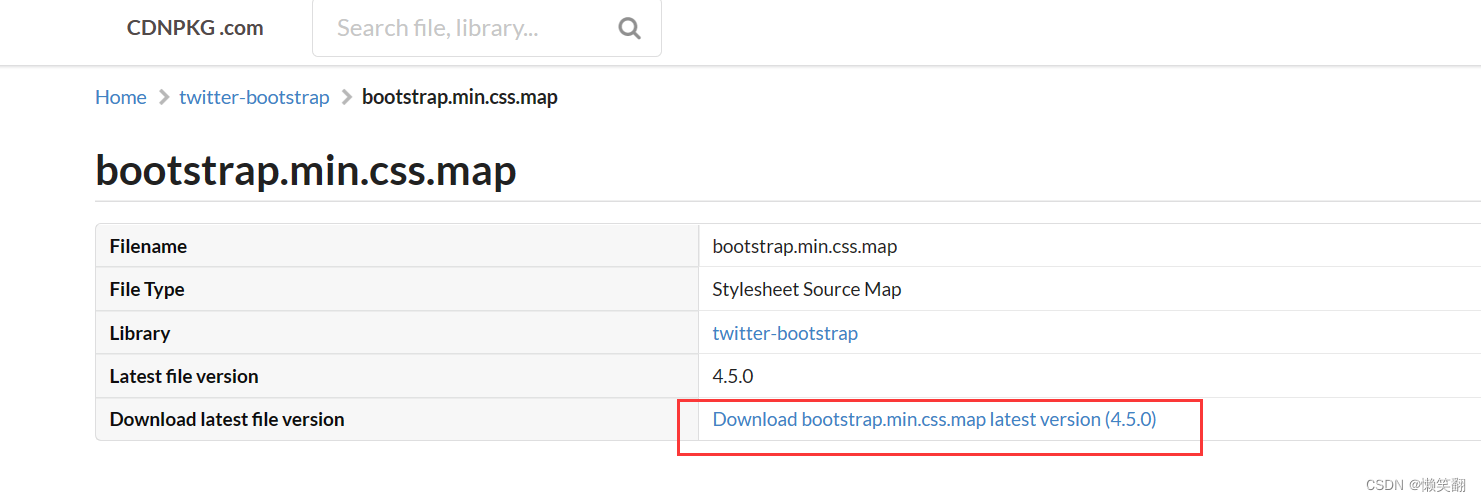Viewport: 1481px width, 502px height.
Task: Download bootstrap.min.css.map latest version (4.5.0)
Action: pos(934,419)
